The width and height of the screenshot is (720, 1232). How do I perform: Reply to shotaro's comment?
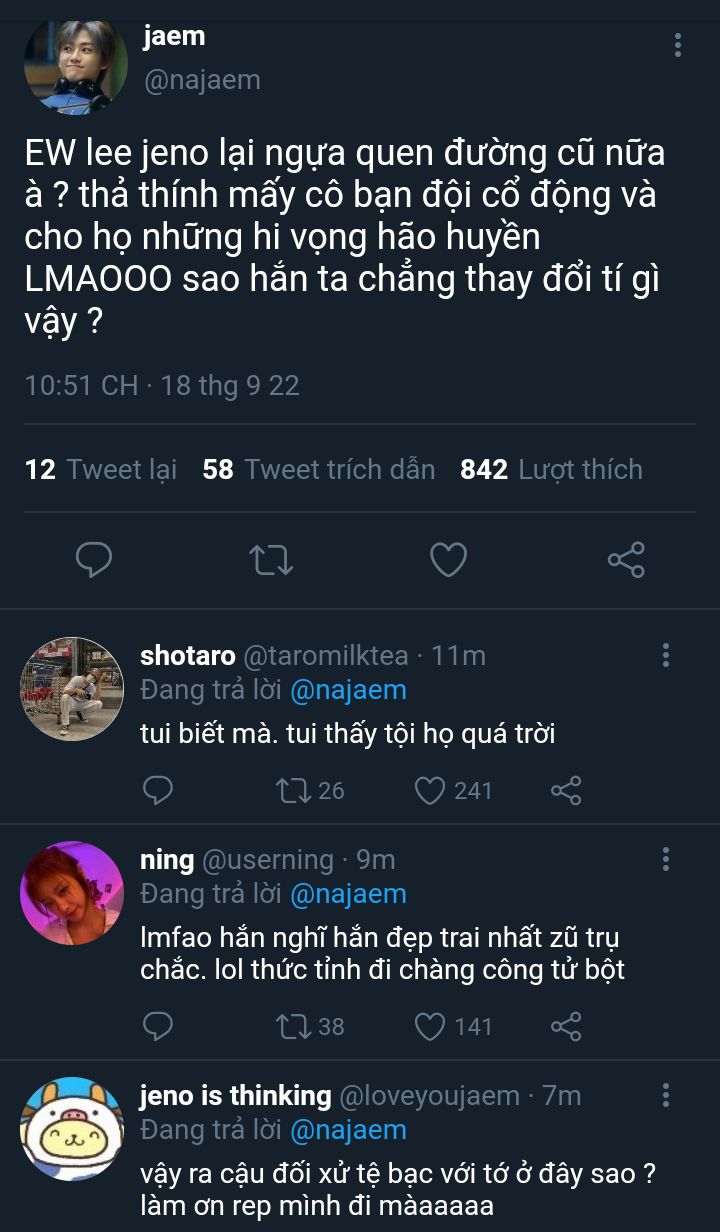(x=158, y=791)
